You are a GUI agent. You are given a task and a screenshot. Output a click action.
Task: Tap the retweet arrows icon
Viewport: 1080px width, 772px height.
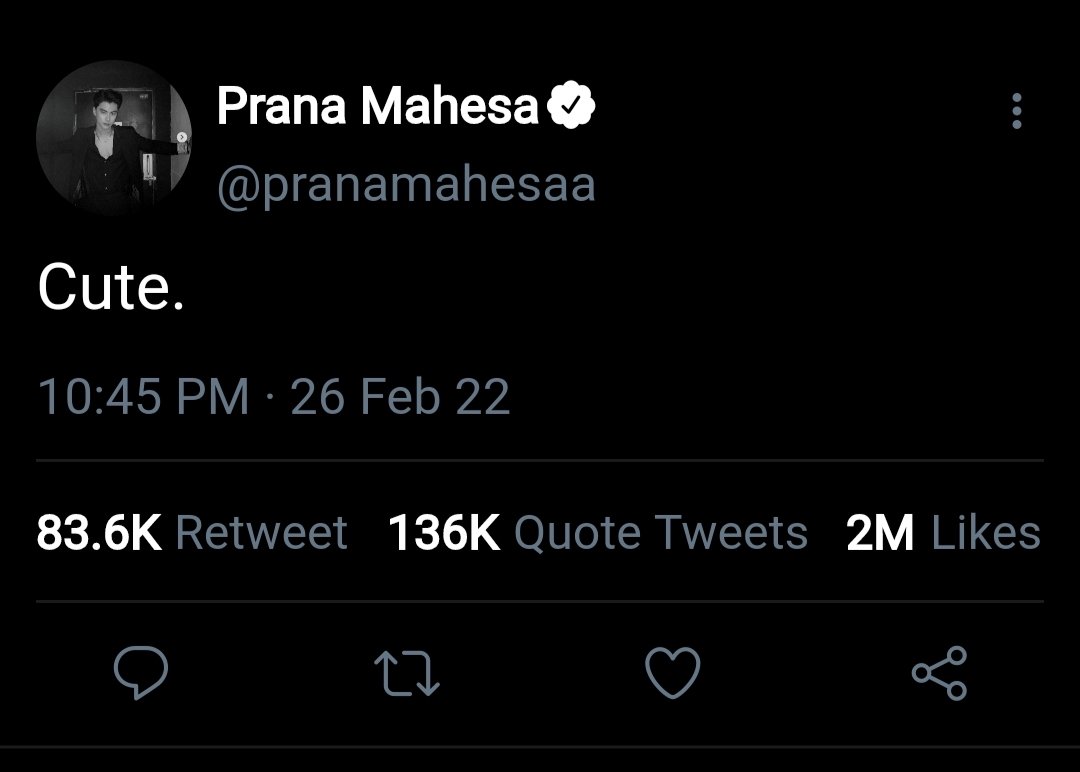[x=406, y=674]
